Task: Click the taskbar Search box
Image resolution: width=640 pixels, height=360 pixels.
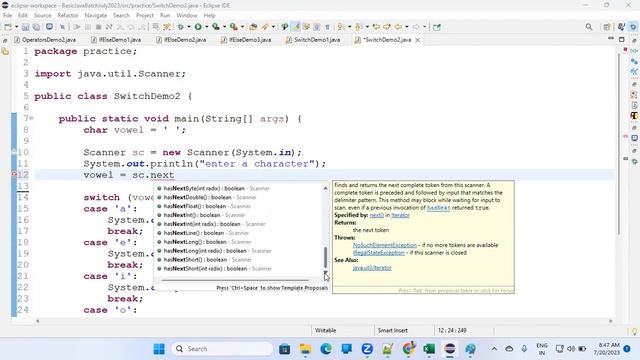Action: pyautogui.click(x=222, y=349)
